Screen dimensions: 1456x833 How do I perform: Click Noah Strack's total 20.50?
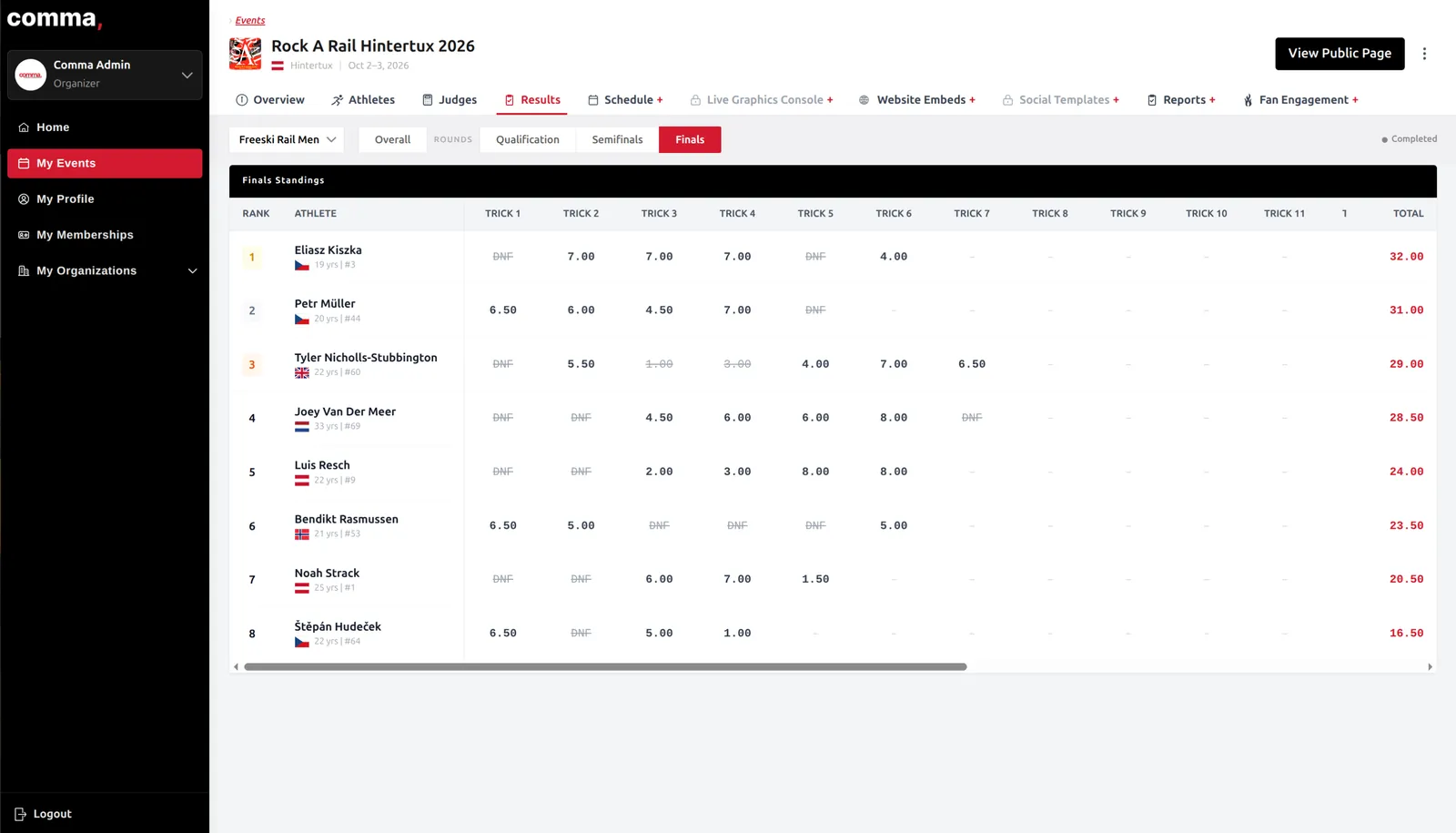(1406, 579)
